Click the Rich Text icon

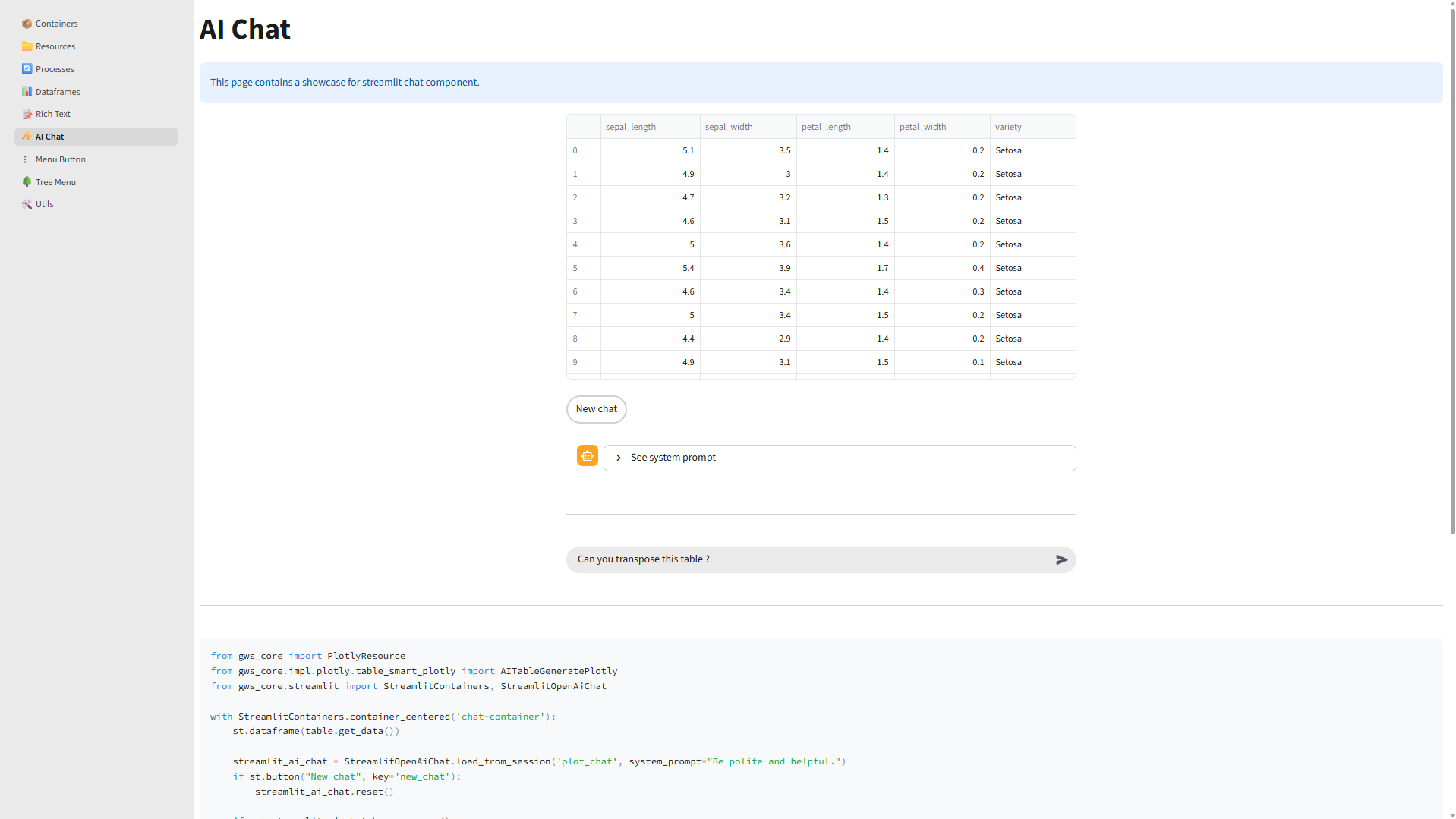tap(27, 114)
